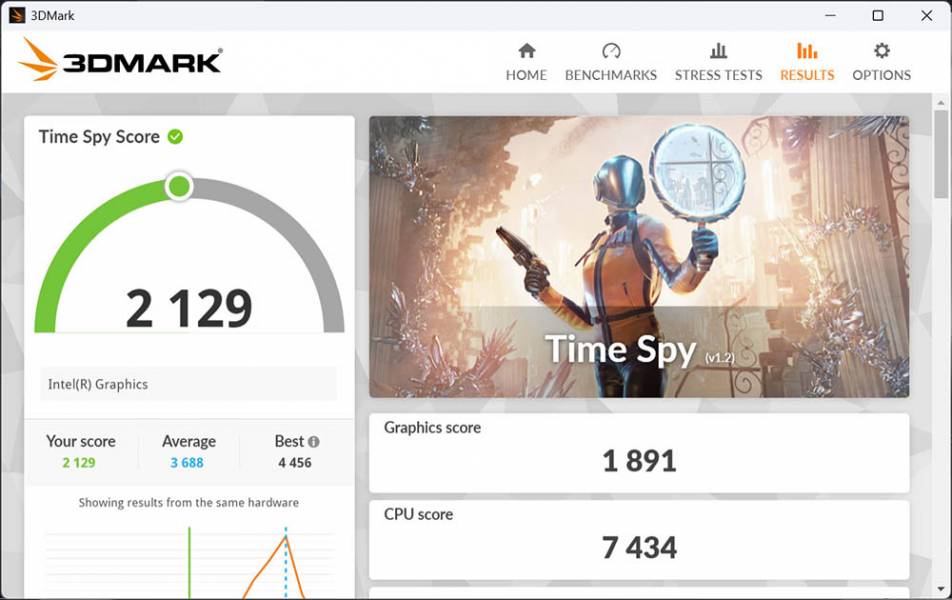Click the Time Spy title on banner
Image resolution: width=952 pixels, height=600 pixels.
tap(620, 350)
